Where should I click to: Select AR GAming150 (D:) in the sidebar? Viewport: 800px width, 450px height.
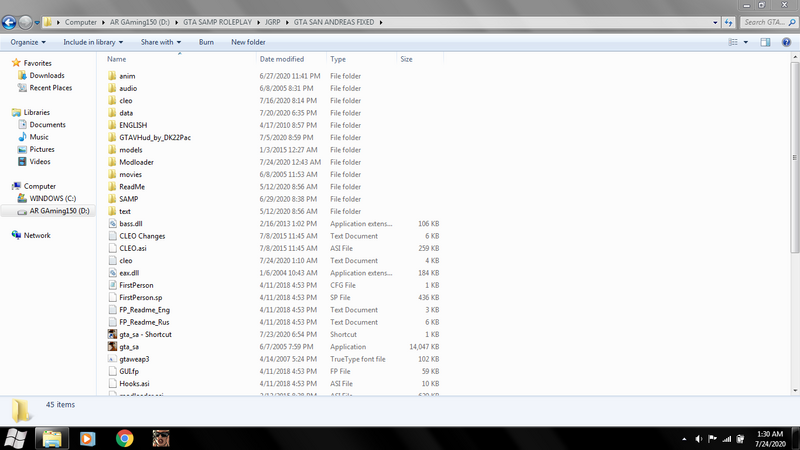pyautogui.click(x=48, y=211)
